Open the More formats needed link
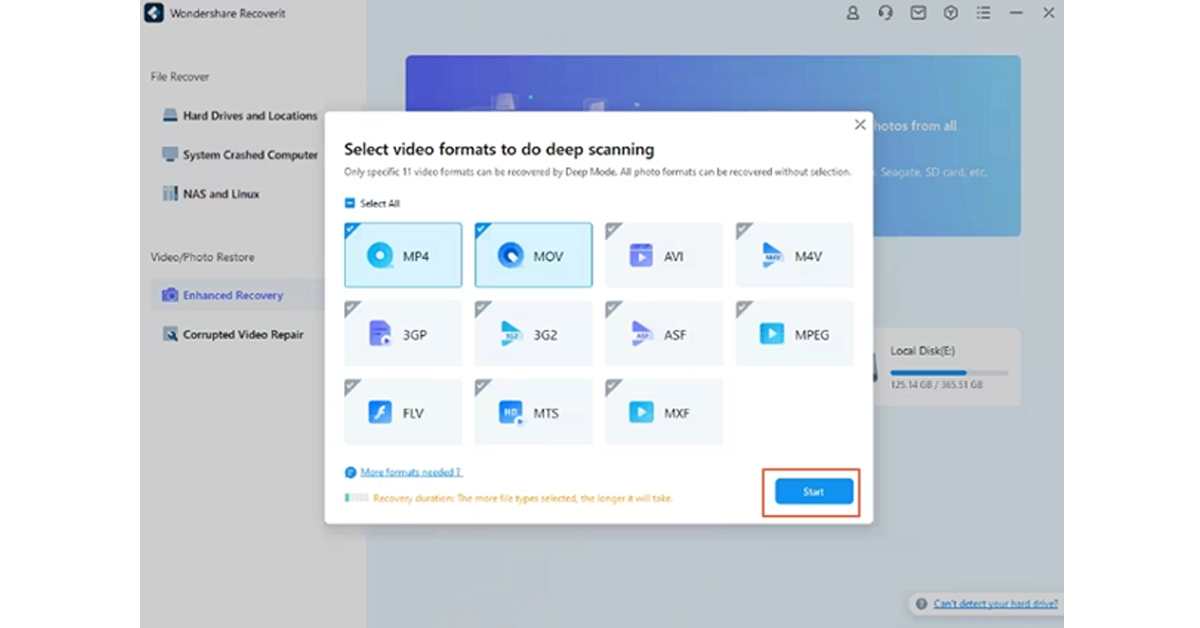This screenshot has height=628, width=1200. click(411, 472)
